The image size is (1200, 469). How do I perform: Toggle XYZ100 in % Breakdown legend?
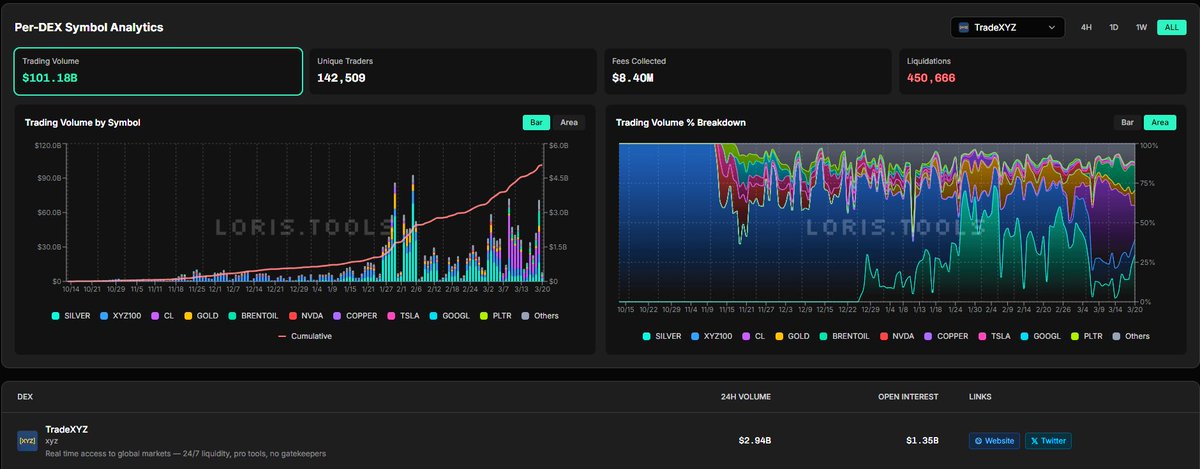pos(711,336)
